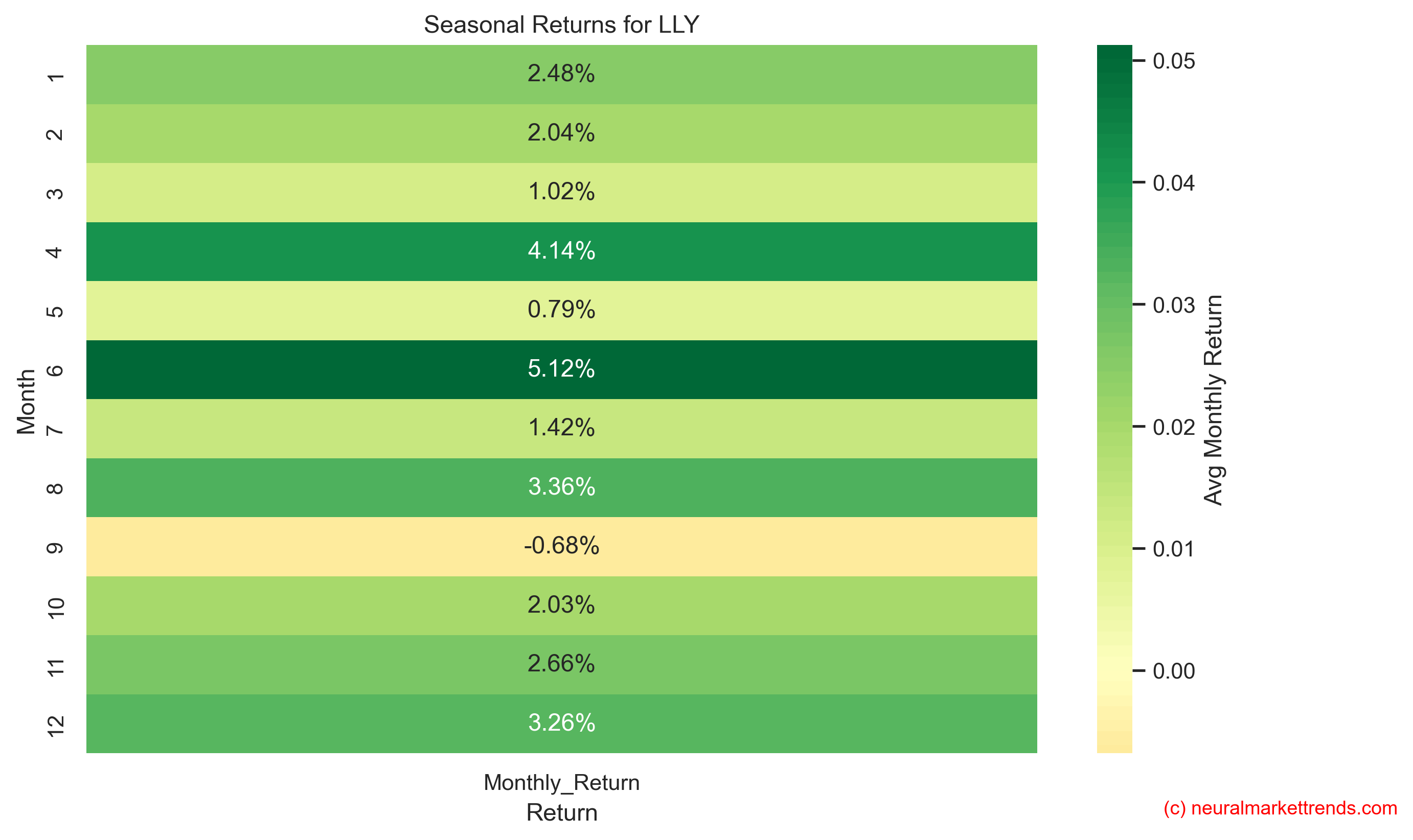
Task: Click the 5.12% heatmap row for June
Action: coord(561,369)
